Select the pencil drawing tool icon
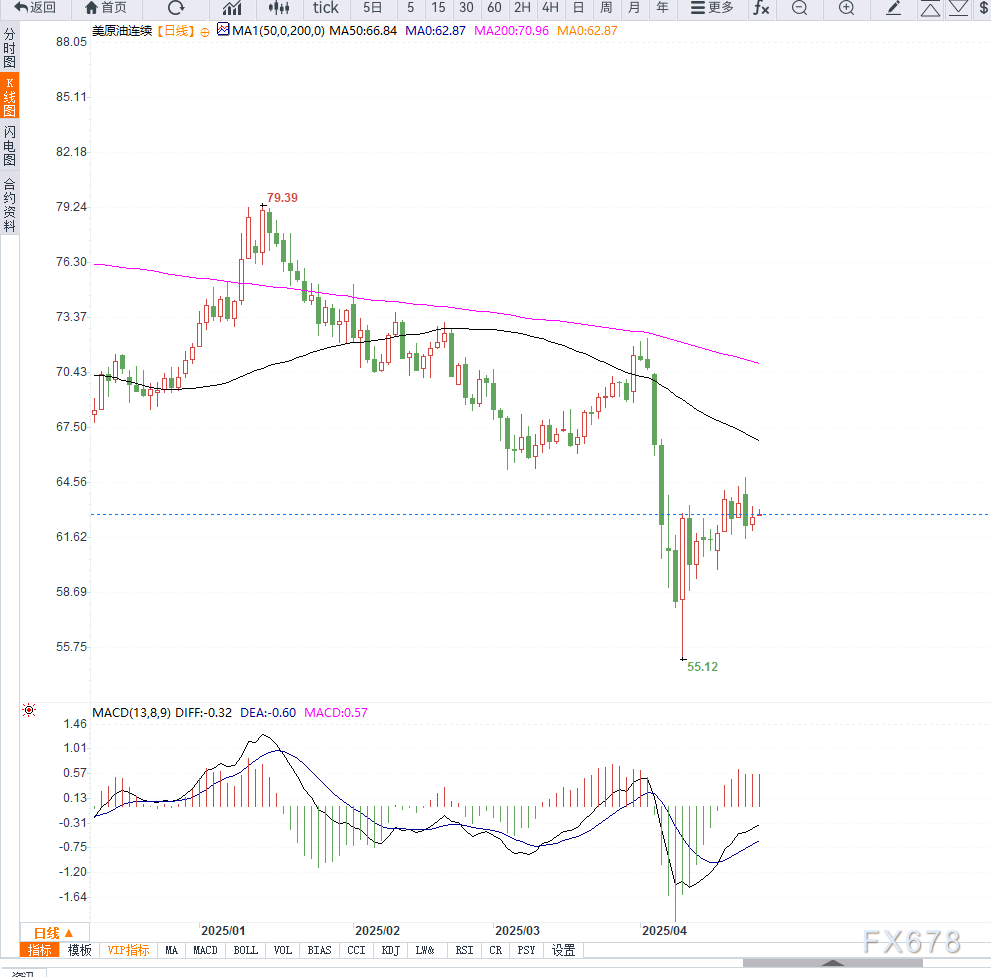This screenshot has height=977, width=991. (x=894, y=8)
